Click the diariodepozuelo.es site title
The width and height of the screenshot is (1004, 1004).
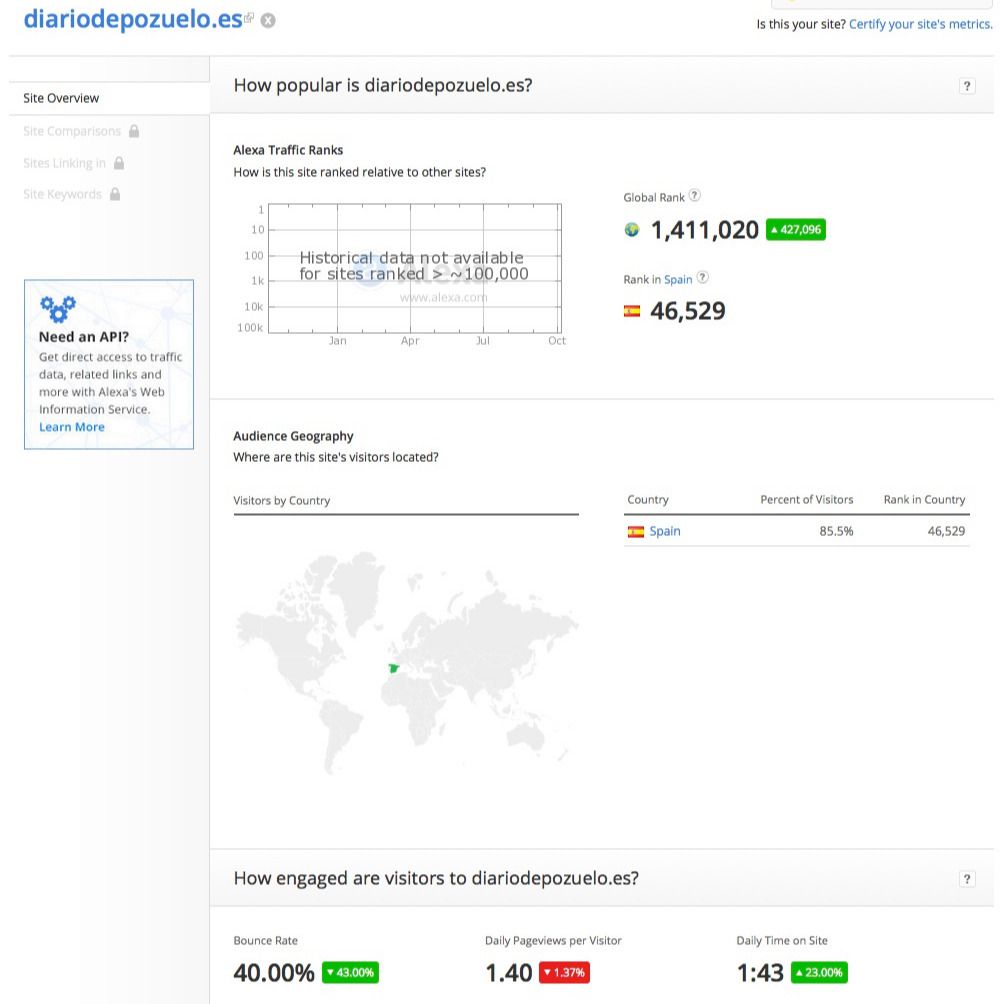(x=133, y=19)
